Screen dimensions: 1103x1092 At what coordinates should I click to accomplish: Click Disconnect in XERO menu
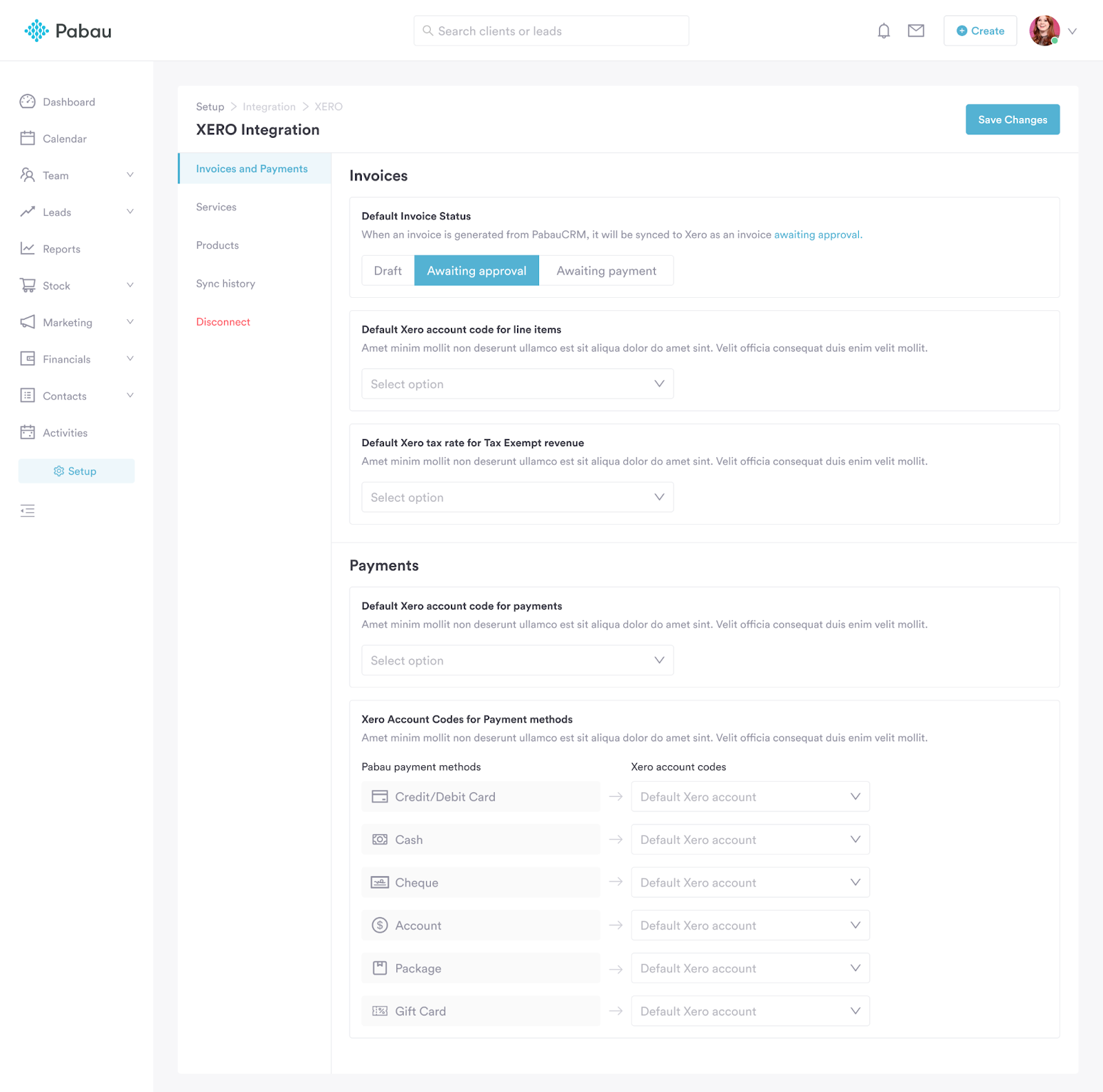tap(223, 321)
